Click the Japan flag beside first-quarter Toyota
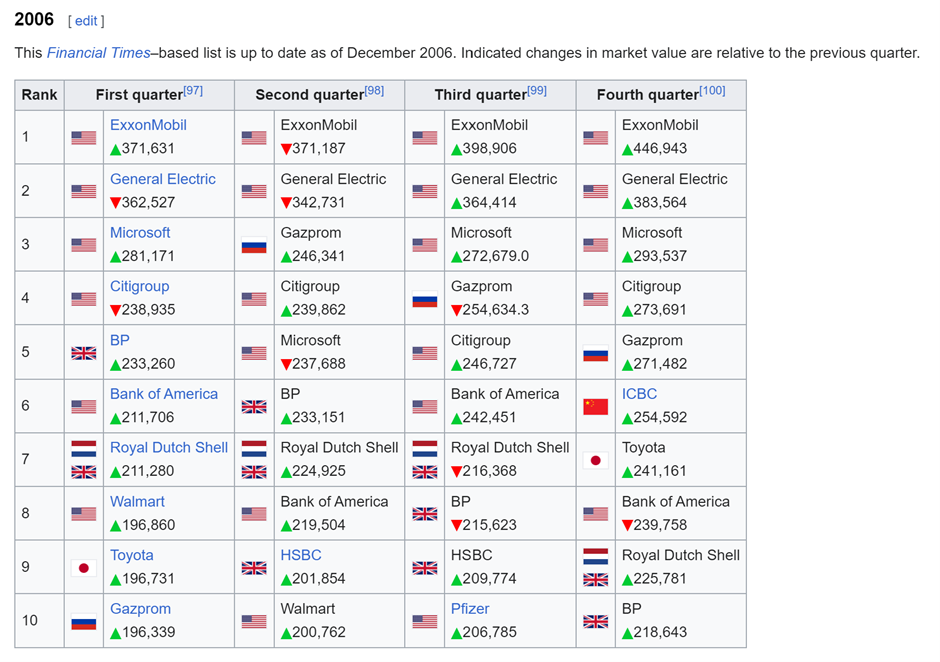940x662 pixels. 84,567
